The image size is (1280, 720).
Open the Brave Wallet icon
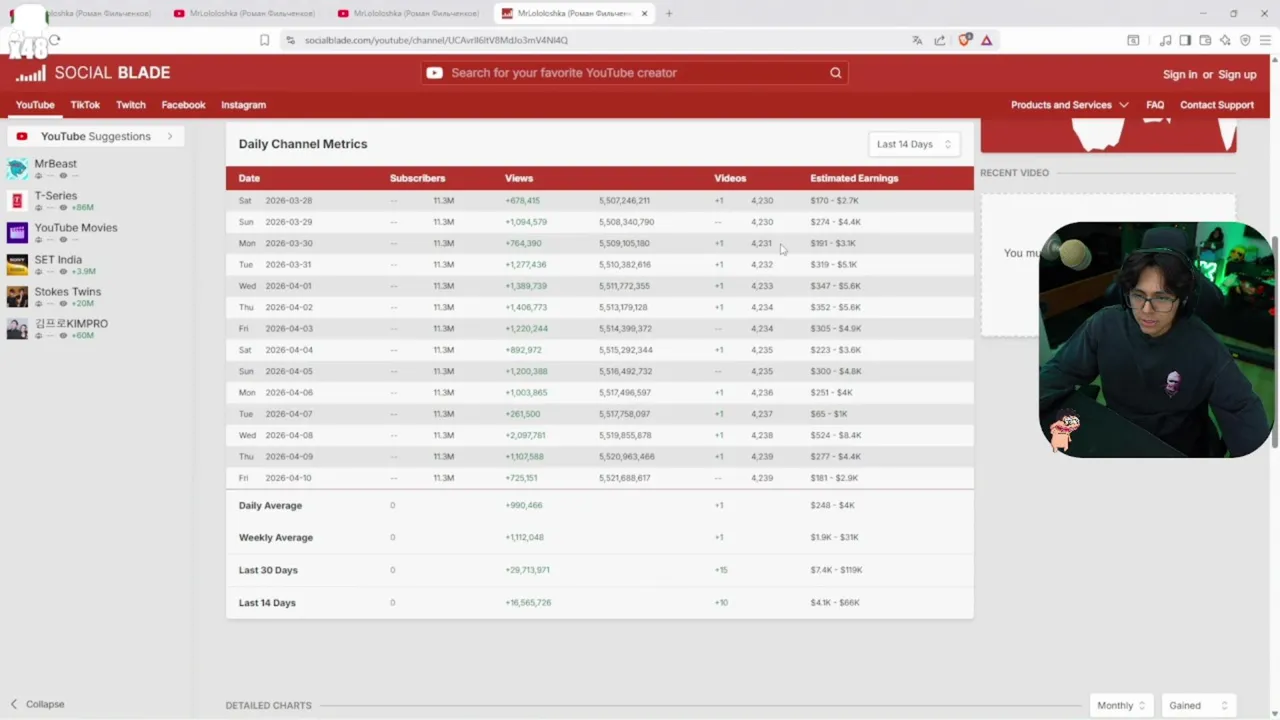[x=1205, y=40]
